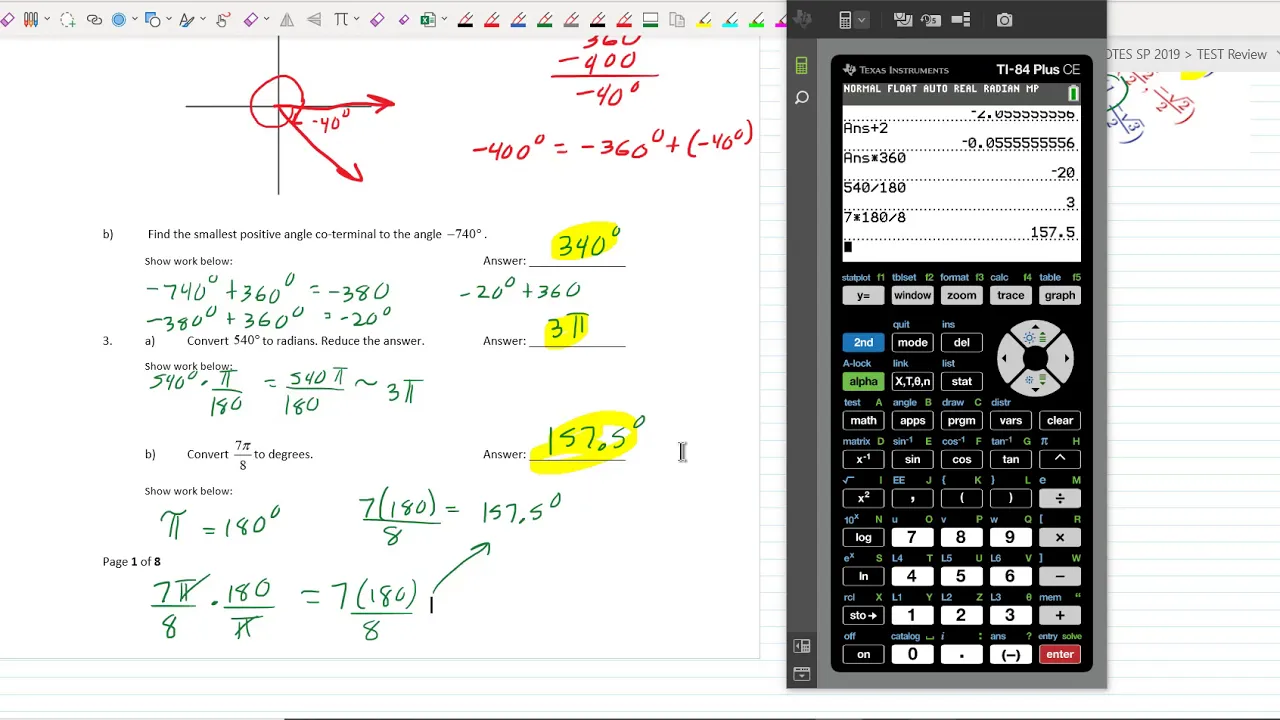Click the lower sidebar panel icon in emulator
The image size is (1280, 720).
pos(801,674)
